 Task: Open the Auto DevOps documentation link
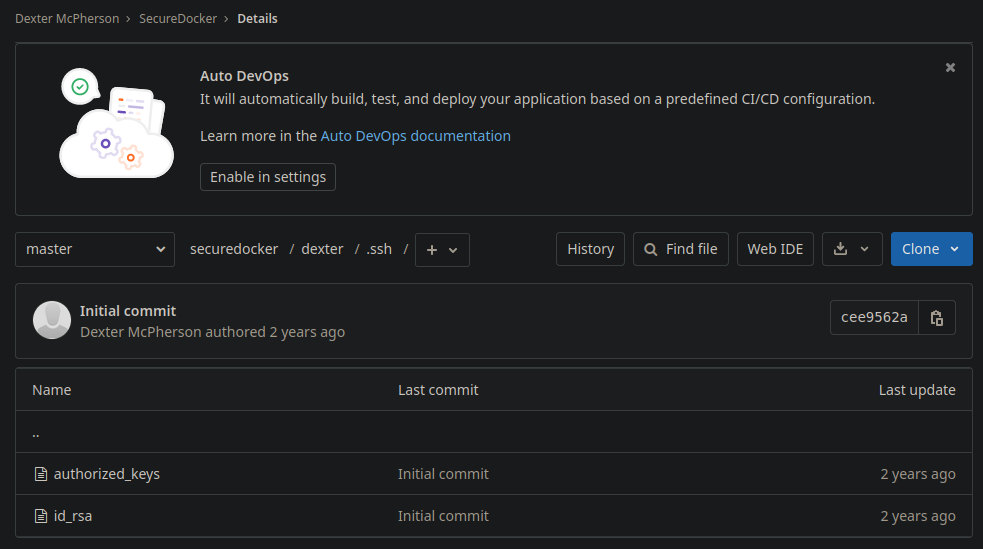415,136
